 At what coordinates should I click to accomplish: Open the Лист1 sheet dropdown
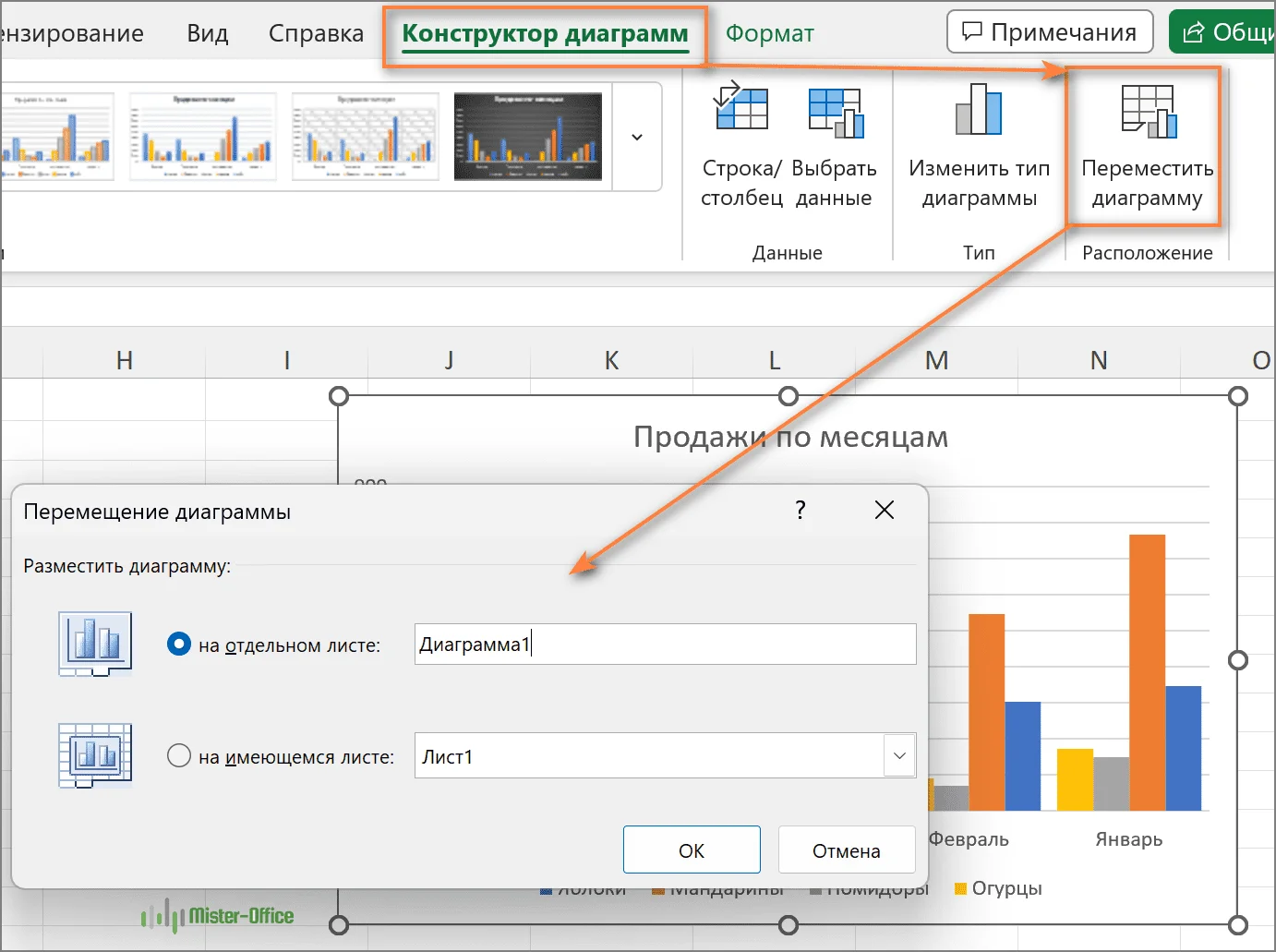coord(899,756)
